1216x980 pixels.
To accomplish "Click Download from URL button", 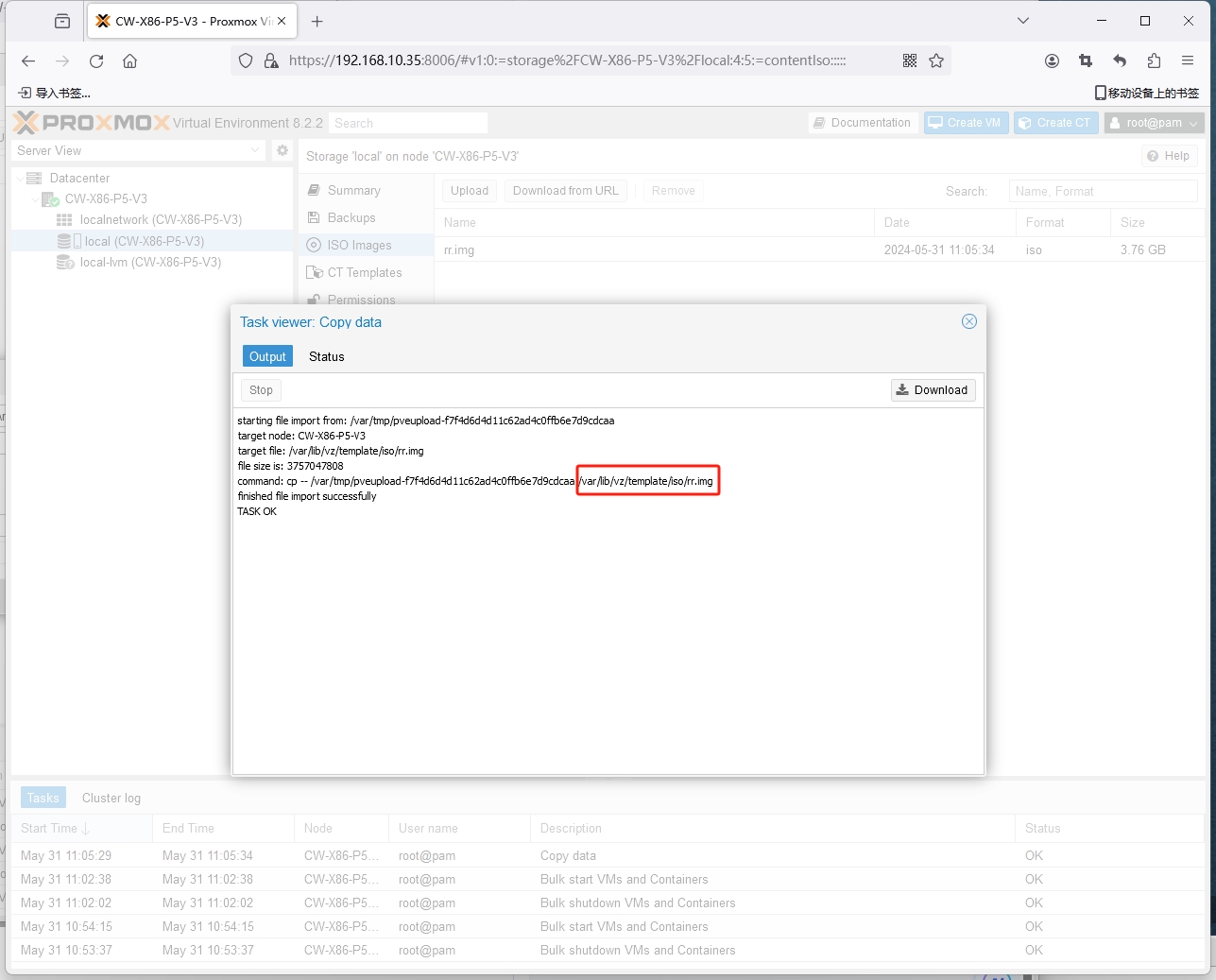I will point(565,191).
